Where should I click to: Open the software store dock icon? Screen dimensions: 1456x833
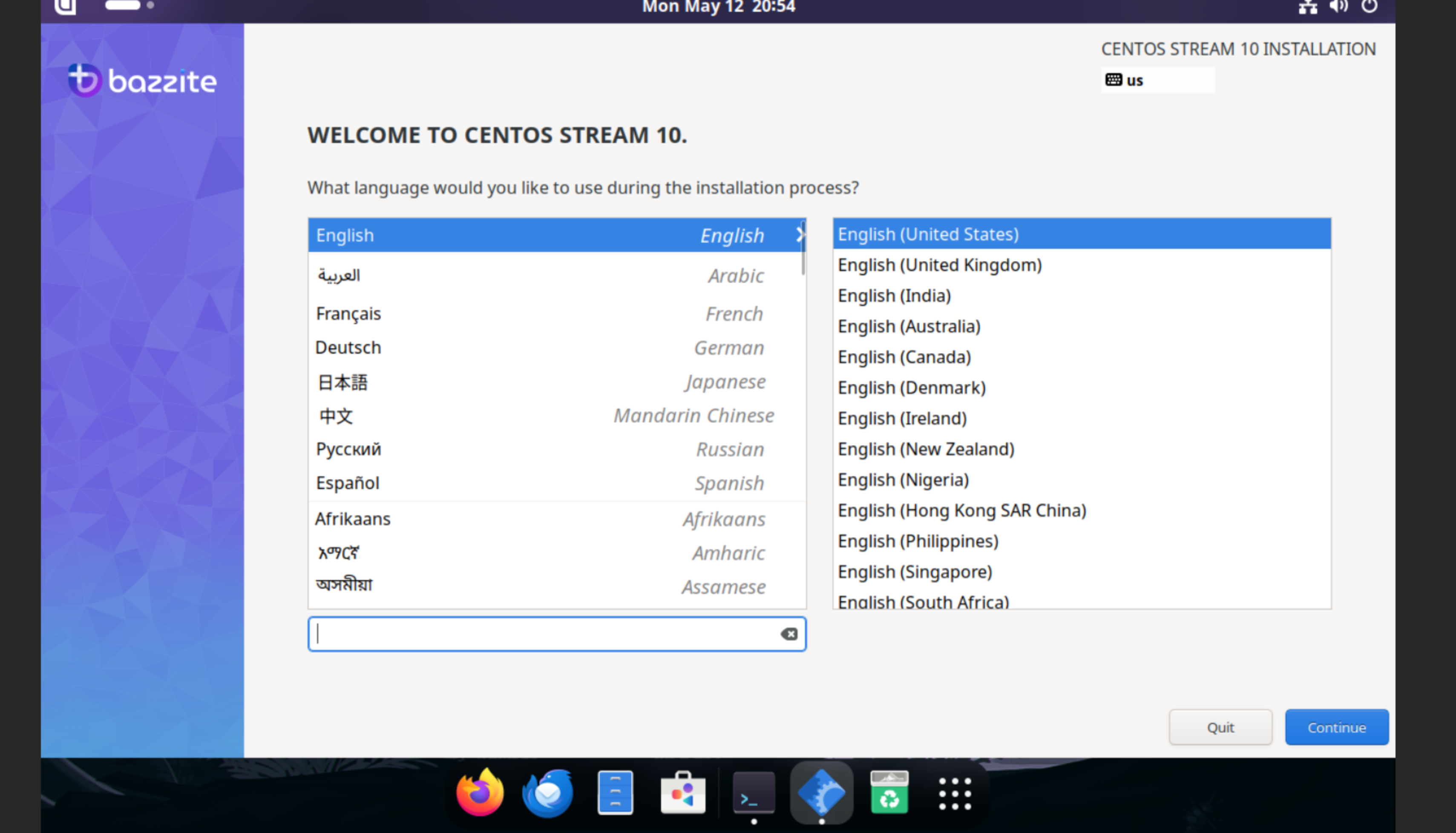coord(682,793)
